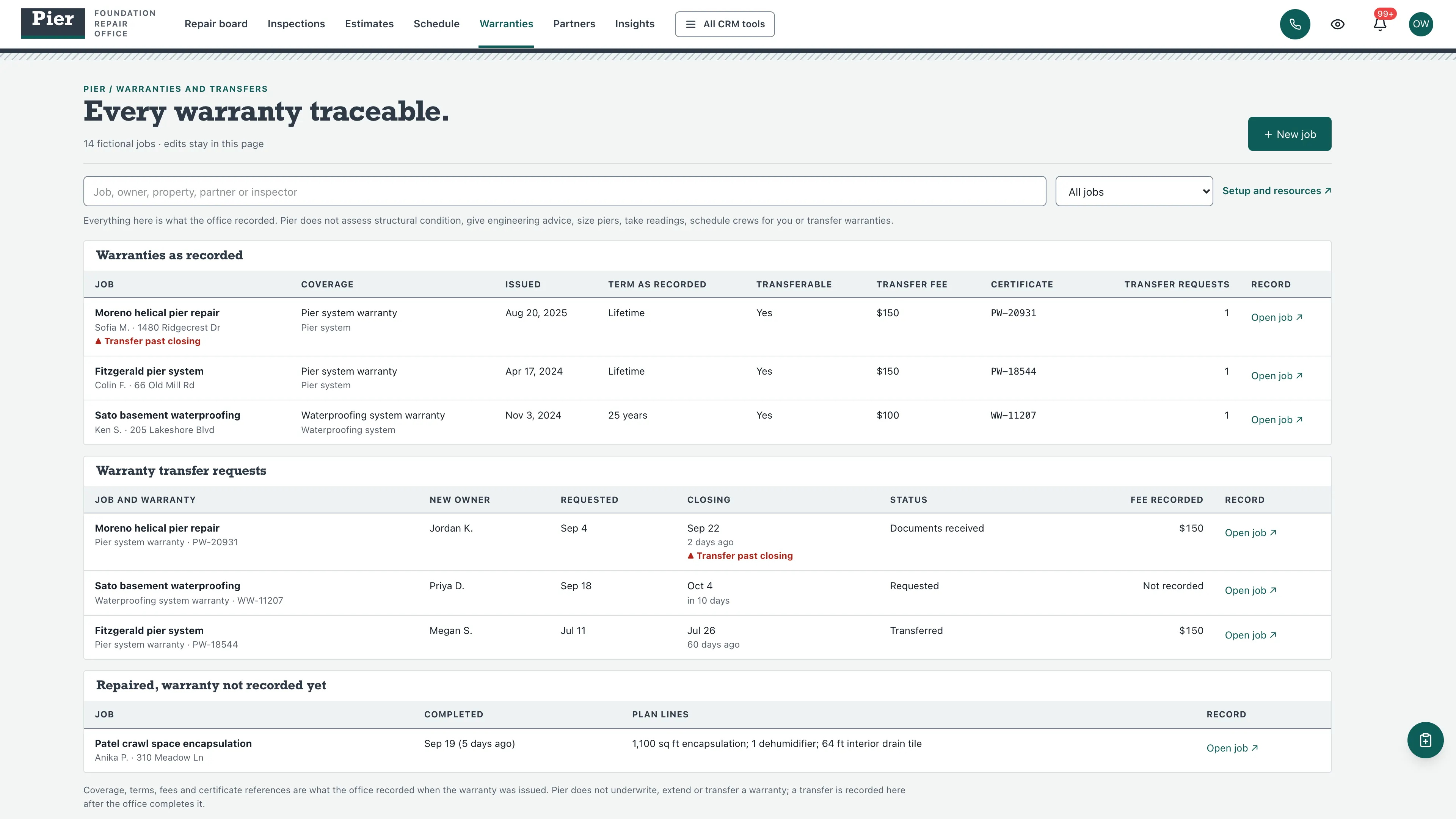
Task: Open the Partners tab
Action: click(574, 24)
